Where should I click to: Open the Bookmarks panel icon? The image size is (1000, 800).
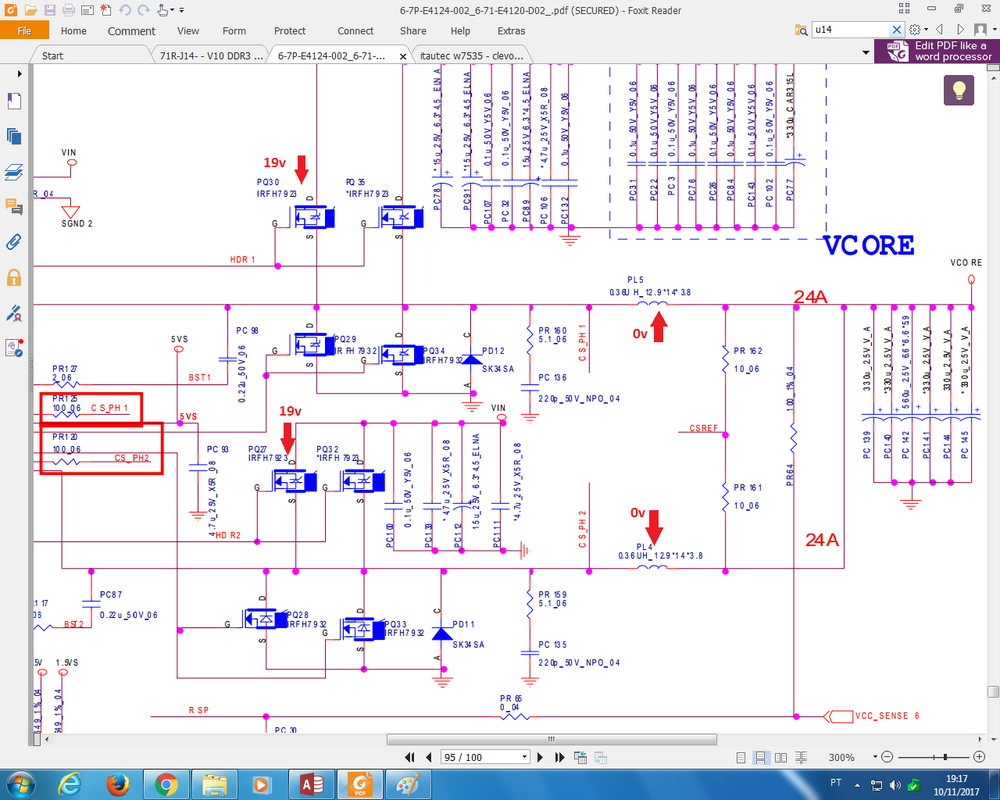click(14, 101)
